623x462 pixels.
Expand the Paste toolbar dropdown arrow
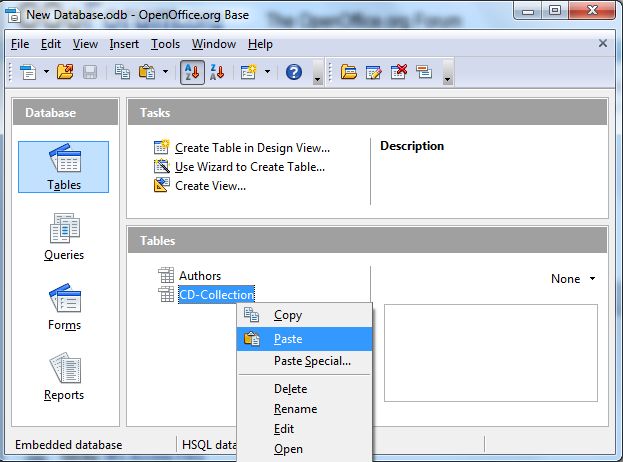(164, 72)
